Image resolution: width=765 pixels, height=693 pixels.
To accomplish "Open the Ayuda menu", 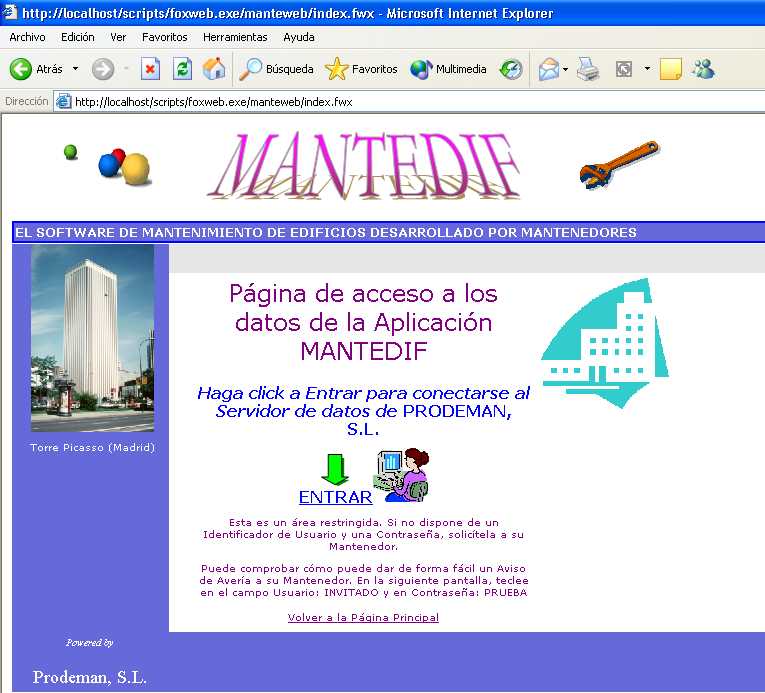I will [x=299, y=37].
